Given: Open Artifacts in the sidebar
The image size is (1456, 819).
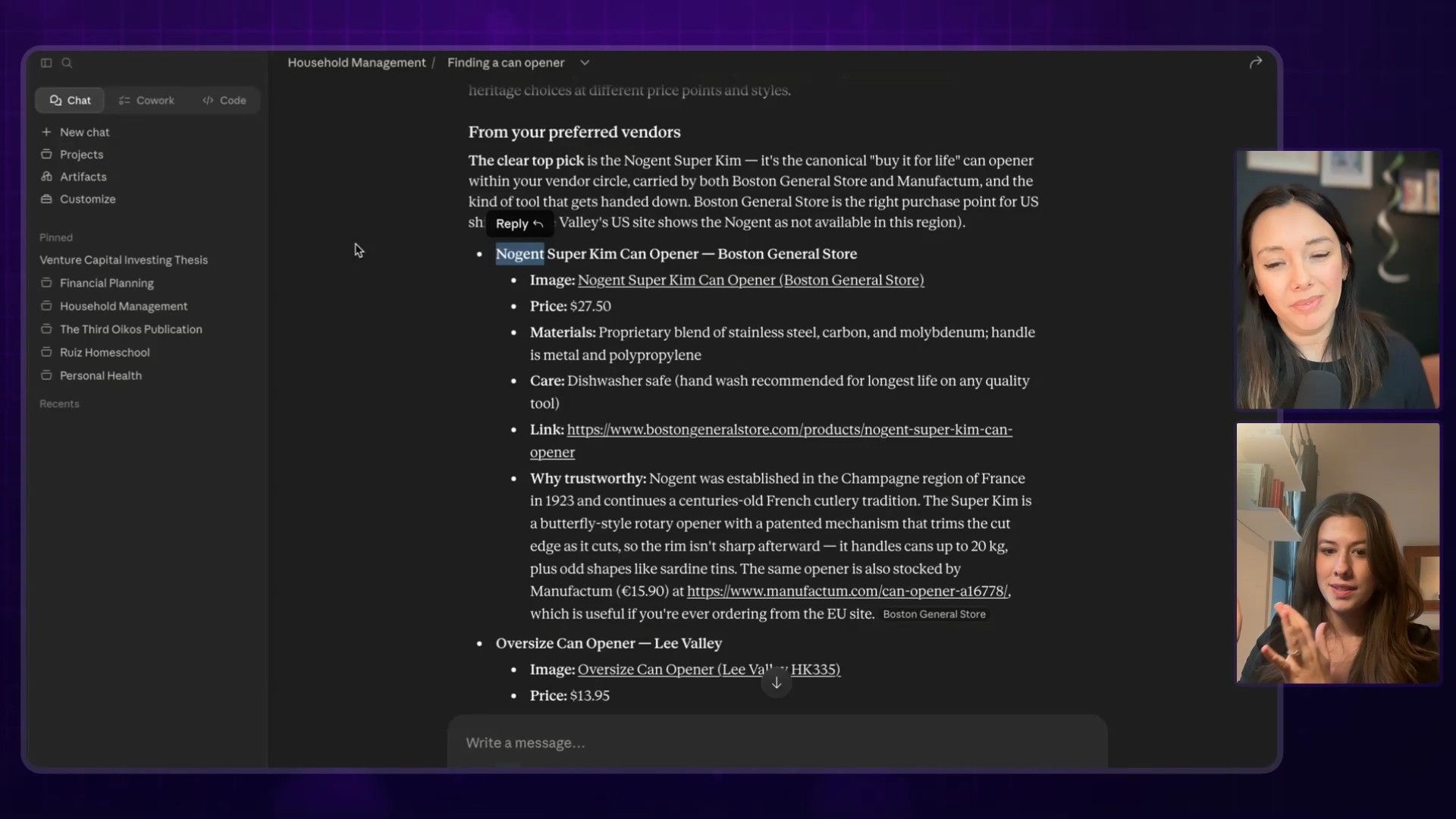Looking at the screenshot, I should (x=83, y=177).
